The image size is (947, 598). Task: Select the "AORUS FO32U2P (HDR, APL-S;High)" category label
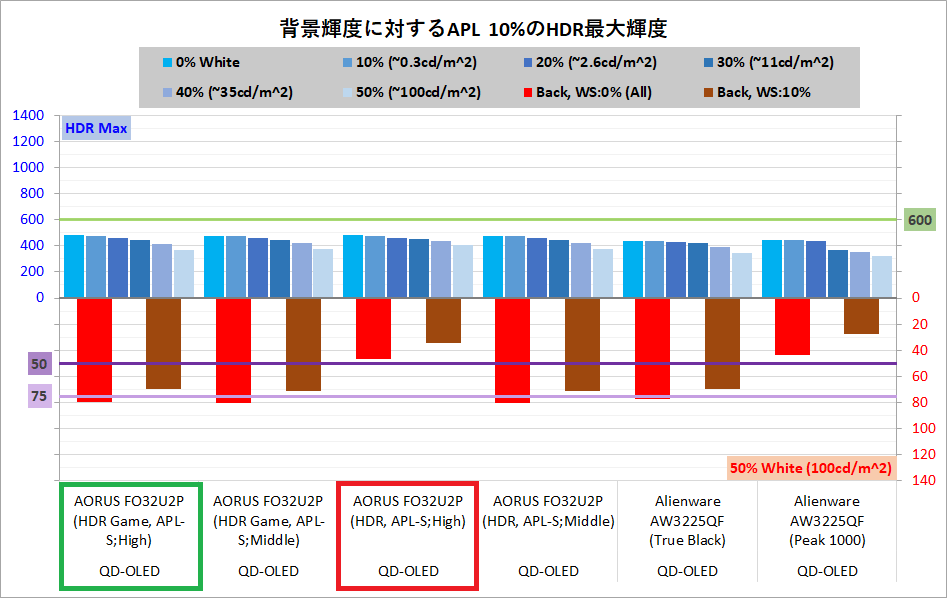click(x=408, y=511)
